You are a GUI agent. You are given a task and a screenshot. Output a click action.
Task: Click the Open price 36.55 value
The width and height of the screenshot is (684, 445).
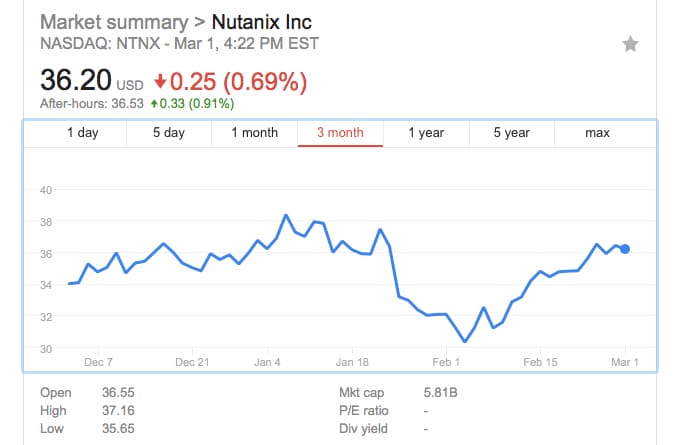pos(118,393)
